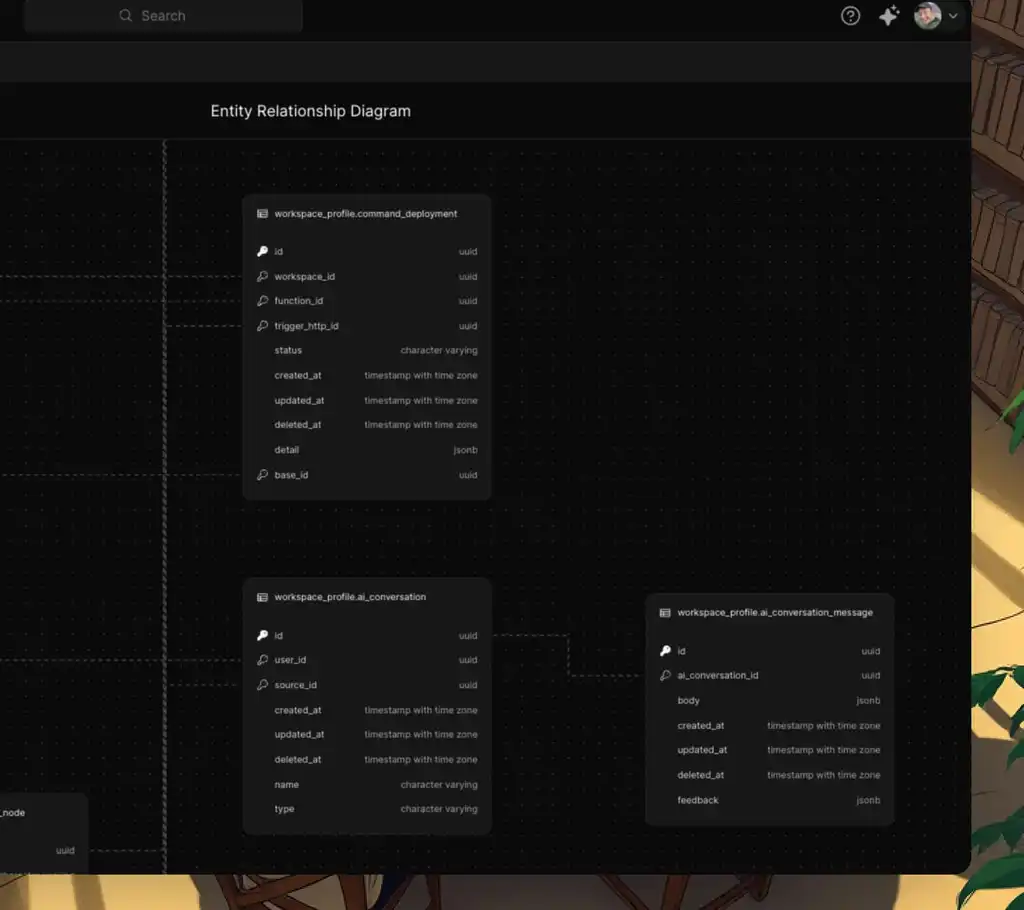Click primary key icon of command_deployment id
The height and width of the screenshot is (910, 1024).
(262, 252)
